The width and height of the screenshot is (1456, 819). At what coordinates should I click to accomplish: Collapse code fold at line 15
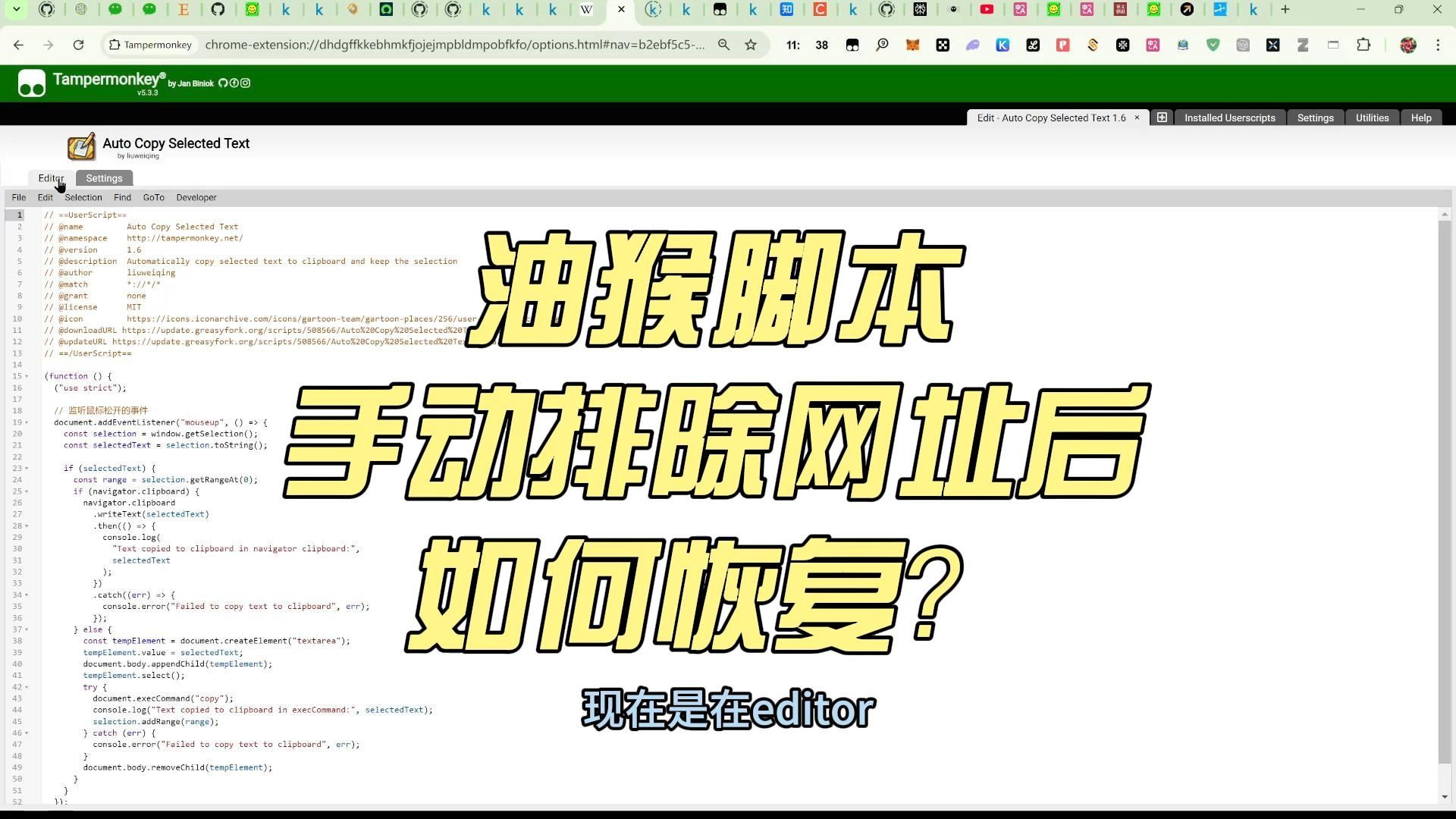click(27, 377)
